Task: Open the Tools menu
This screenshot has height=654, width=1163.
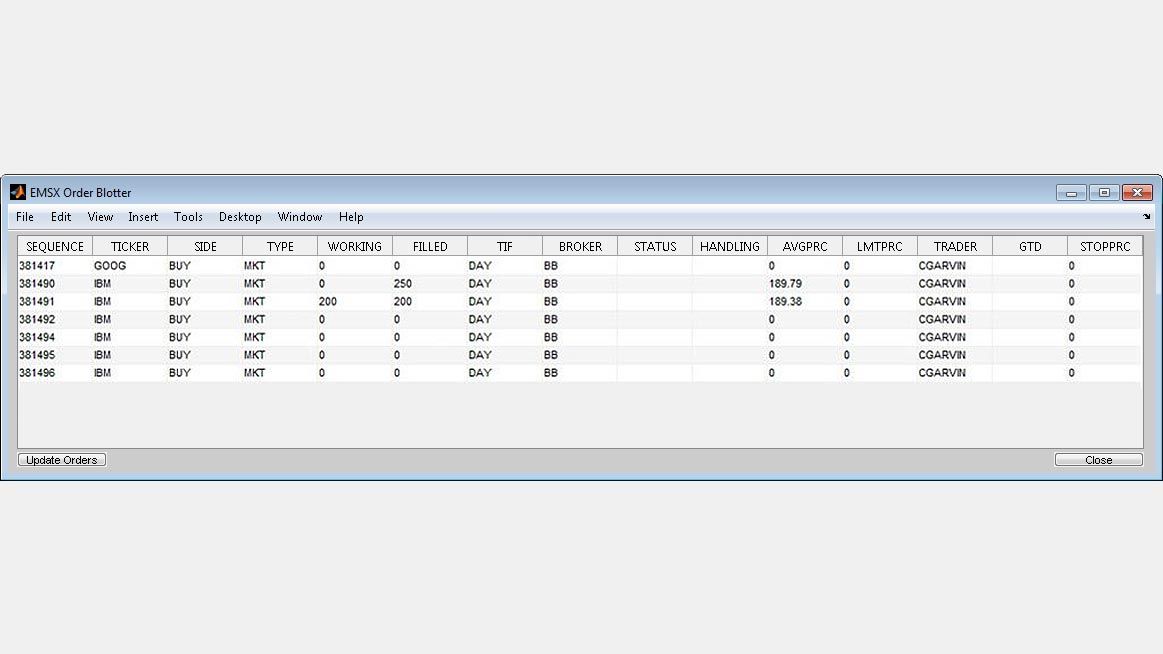Action: [188, 217]
